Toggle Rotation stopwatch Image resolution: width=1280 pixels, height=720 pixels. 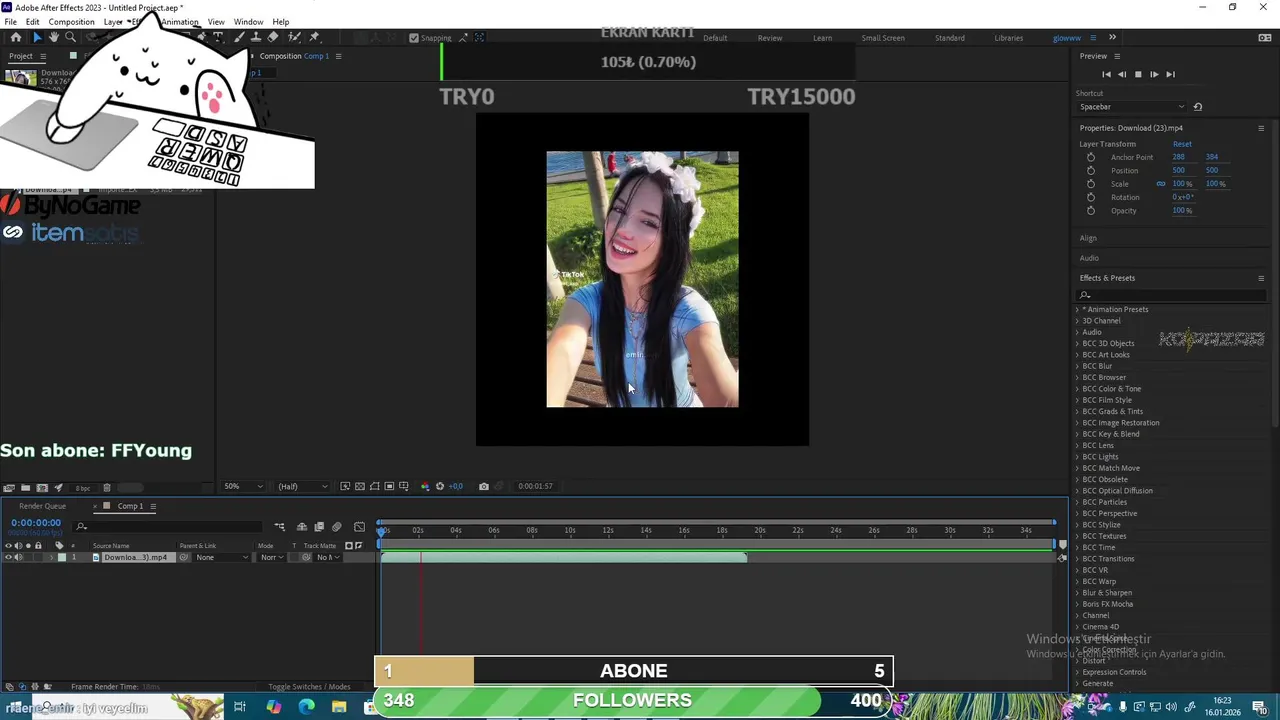point(1091,197)
